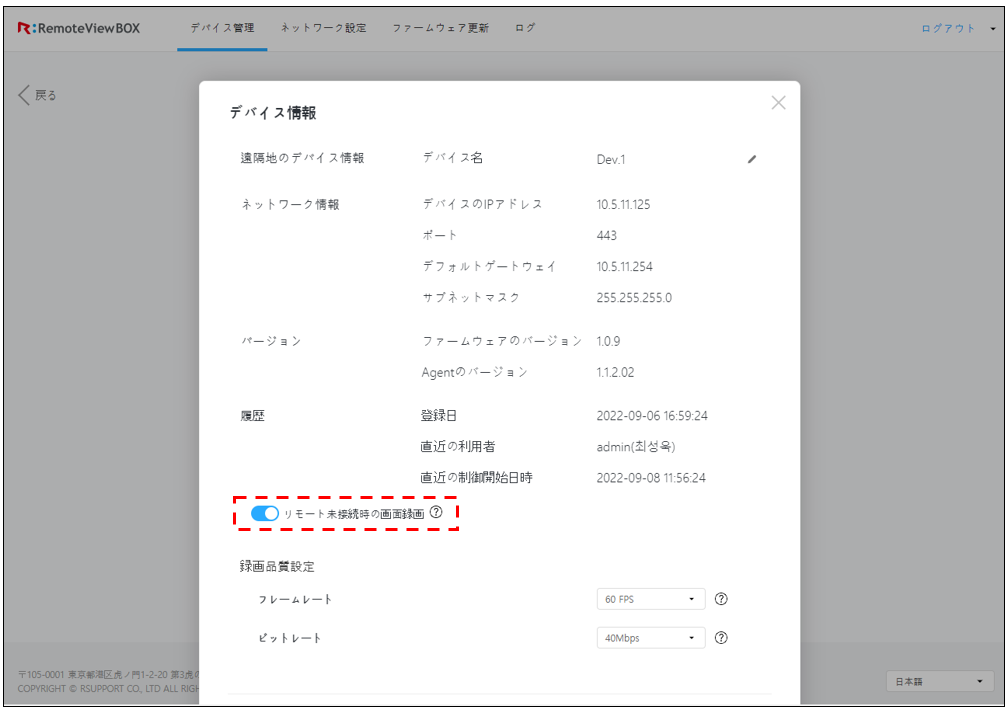Click the help icon next to ビットレート dropdown

tap(721, 638)
